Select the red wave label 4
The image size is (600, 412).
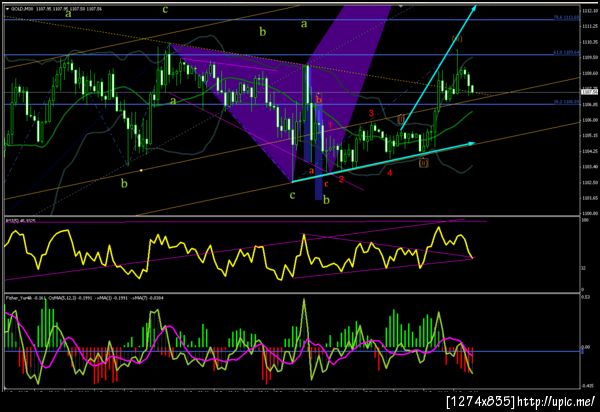[389, 173]
